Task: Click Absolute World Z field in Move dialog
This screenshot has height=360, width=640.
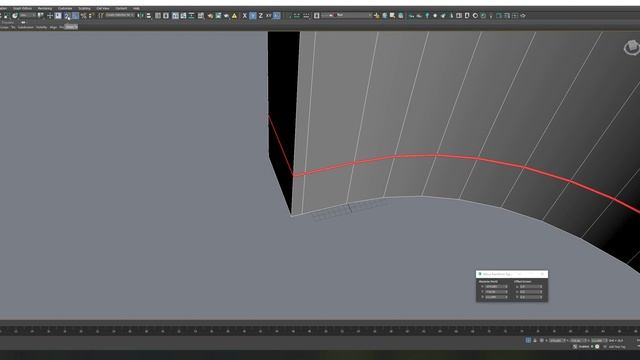Action: pos(495,297)
